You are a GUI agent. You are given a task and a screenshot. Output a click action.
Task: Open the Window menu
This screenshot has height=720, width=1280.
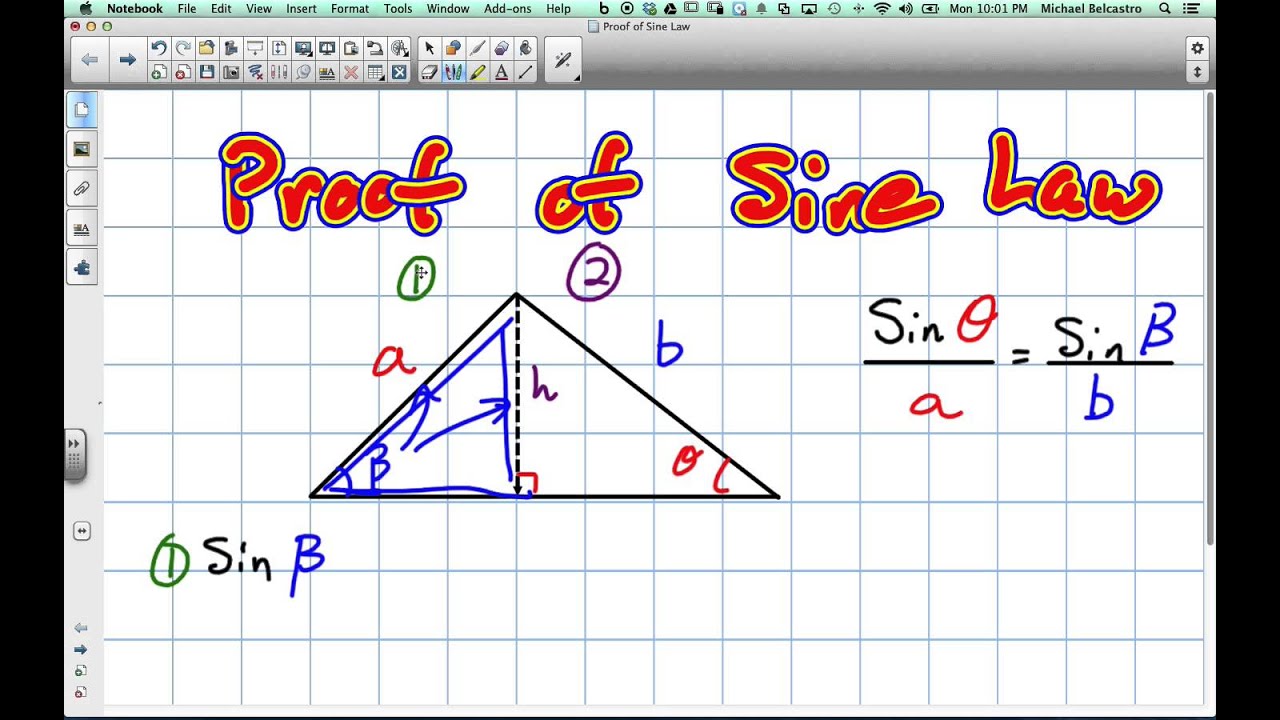448,9
